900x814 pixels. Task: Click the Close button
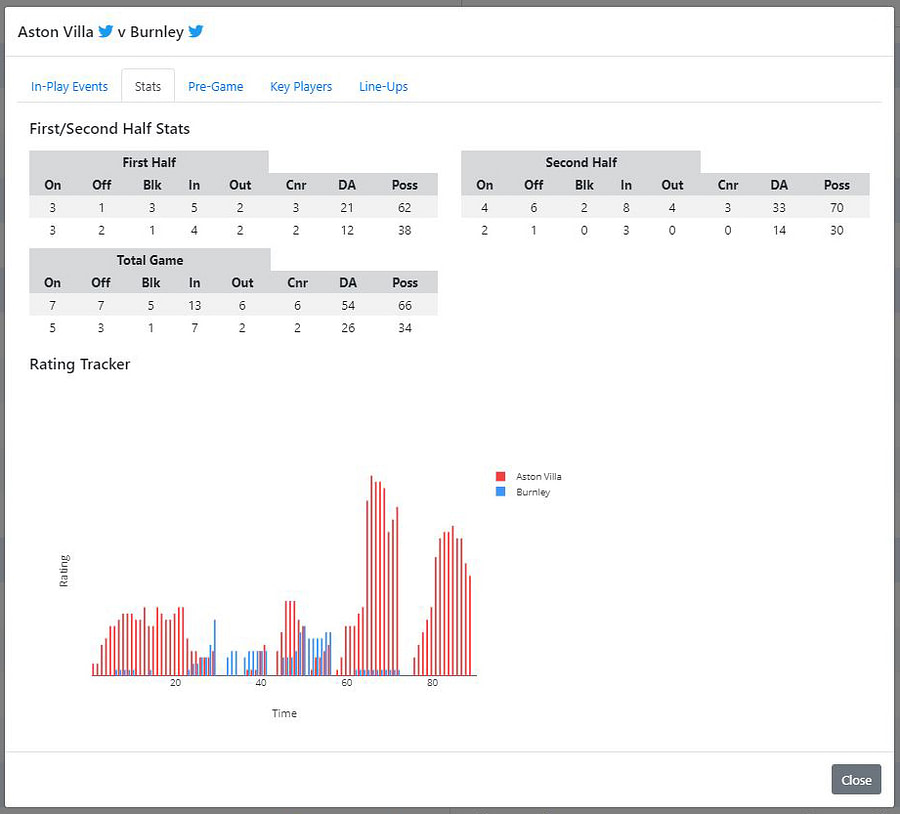[856, 780]
